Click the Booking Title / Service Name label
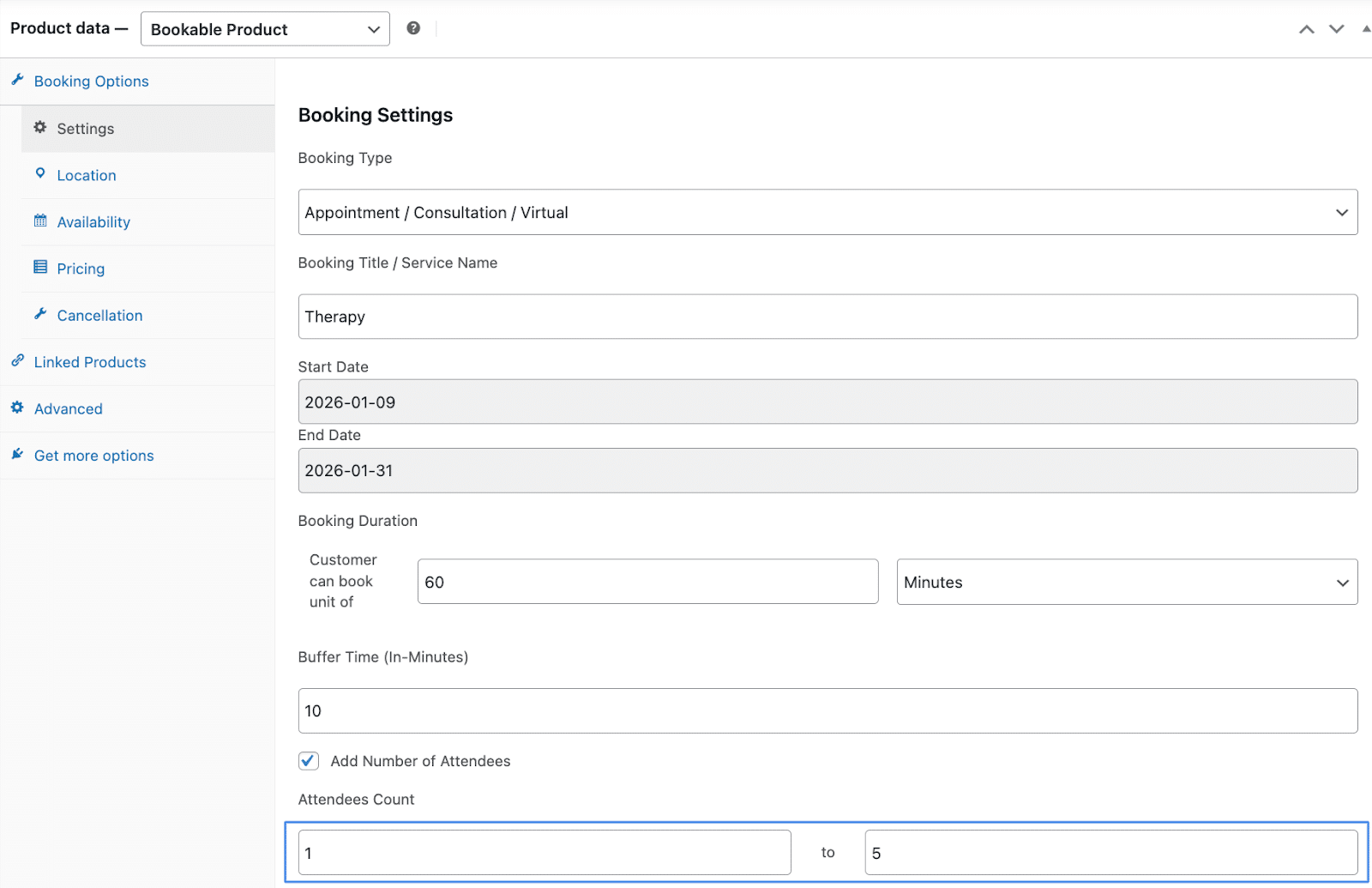Viewport: 1372px width, 888px height. tap(398, 263)
